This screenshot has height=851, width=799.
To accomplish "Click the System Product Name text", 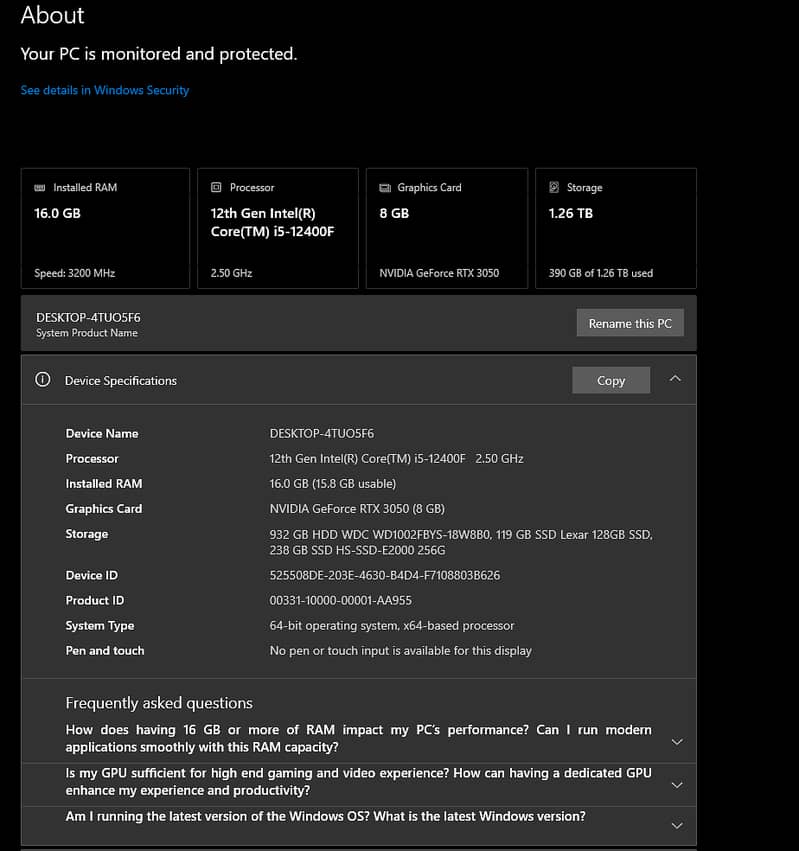I will pyautogui.click(x=87, y=333).
